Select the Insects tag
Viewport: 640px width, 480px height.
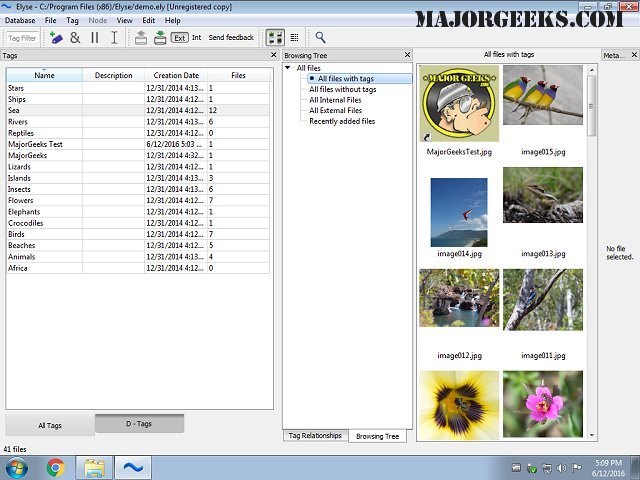point(138,189)
